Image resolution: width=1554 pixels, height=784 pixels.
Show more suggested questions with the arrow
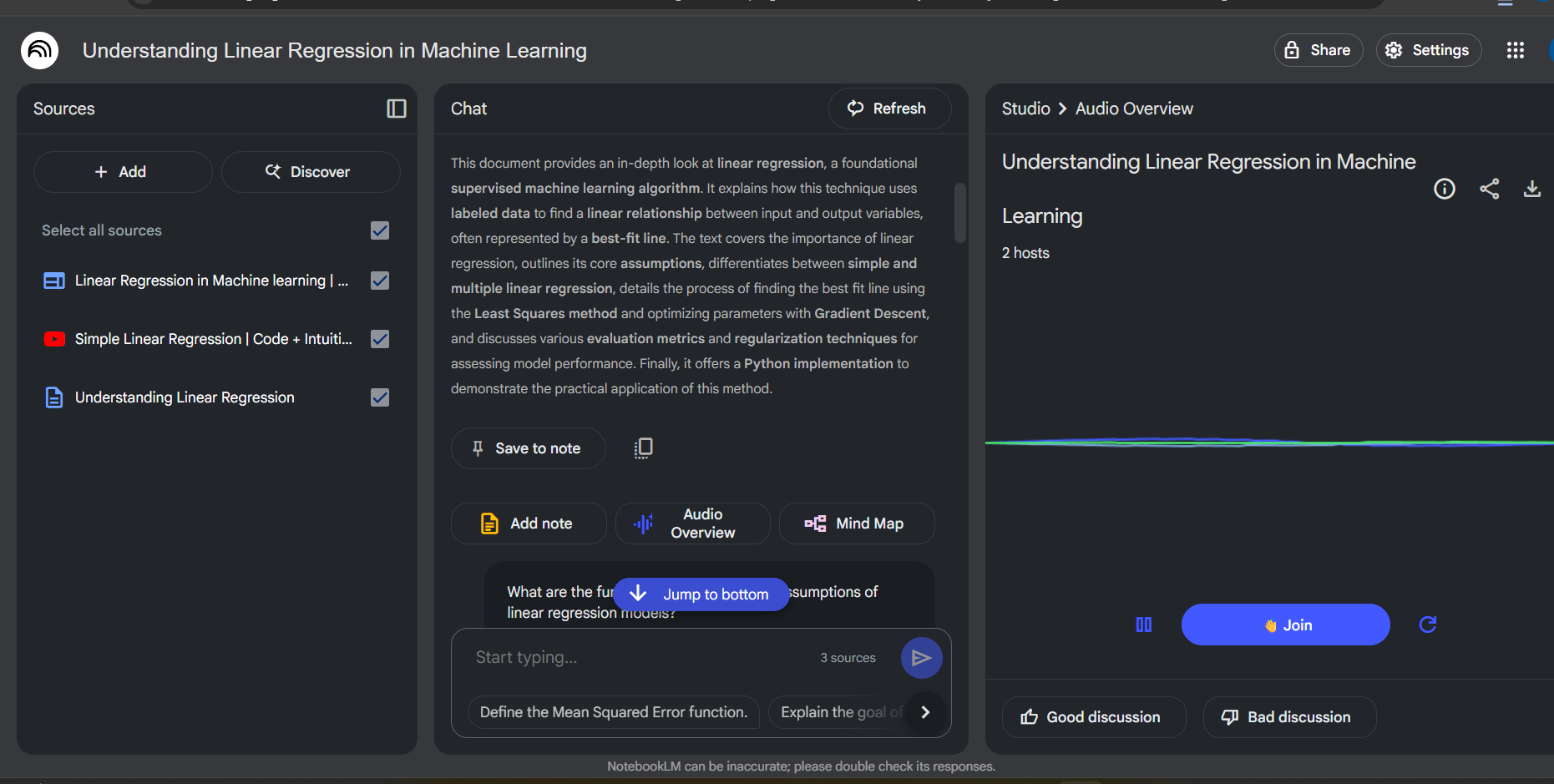(925, 712)
